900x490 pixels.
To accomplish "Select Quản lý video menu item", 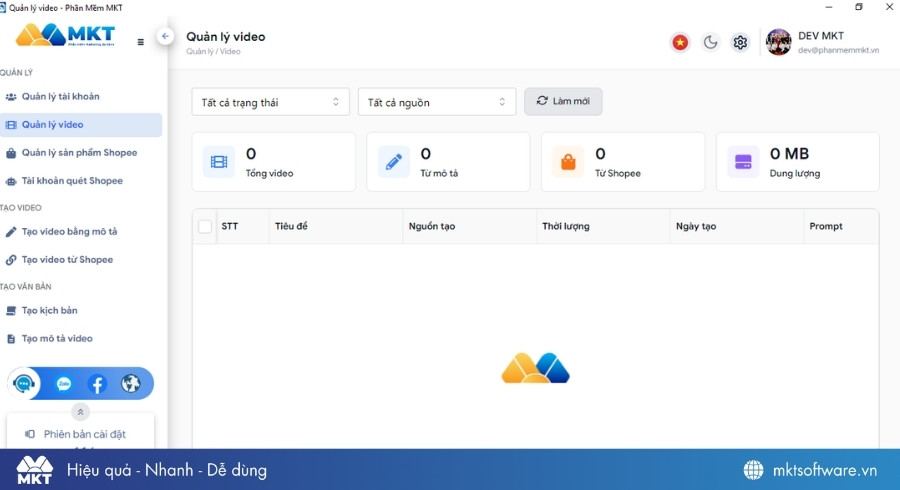I will tap(81, 125).
